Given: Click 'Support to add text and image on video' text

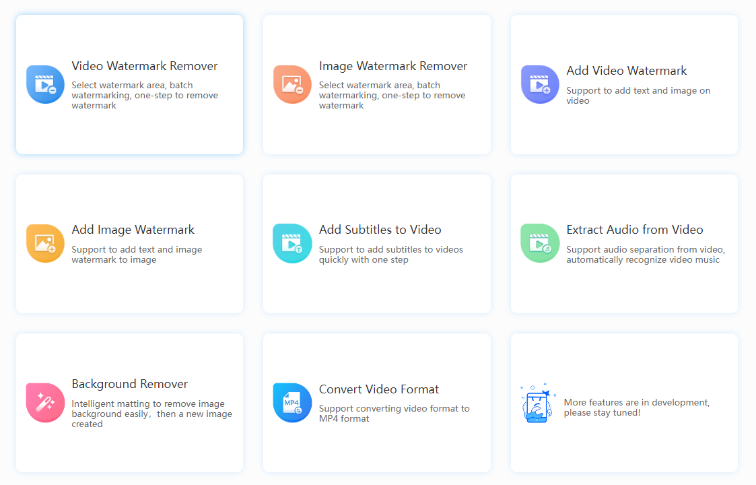Looking at the screenshot, I should (638, 95).
